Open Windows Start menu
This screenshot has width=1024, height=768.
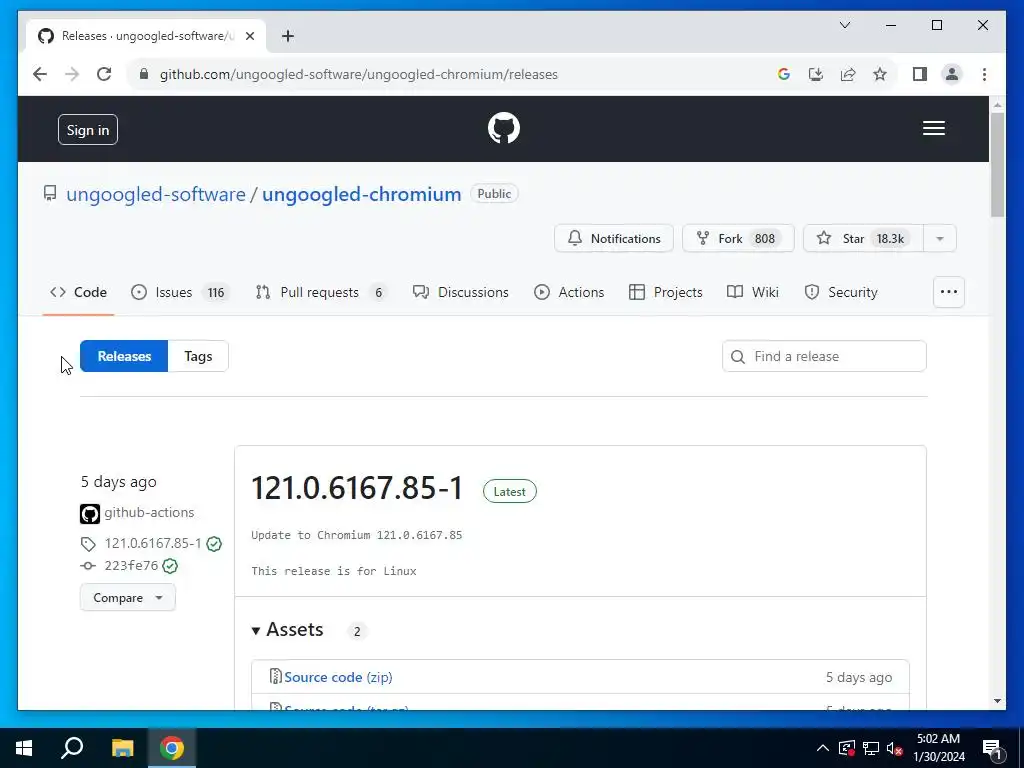click(24, 748)
